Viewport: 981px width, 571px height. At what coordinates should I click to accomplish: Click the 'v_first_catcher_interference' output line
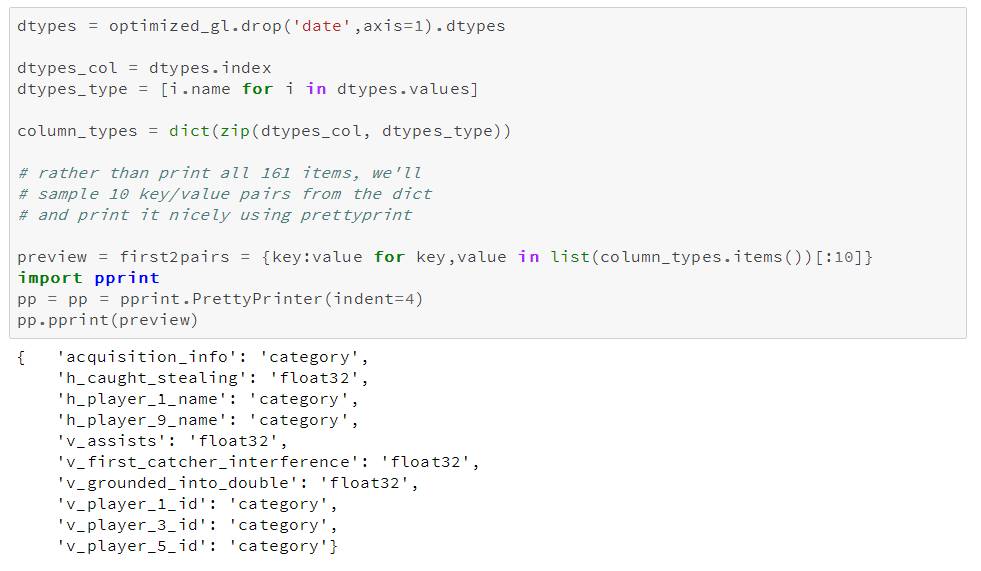coord(268,462)
